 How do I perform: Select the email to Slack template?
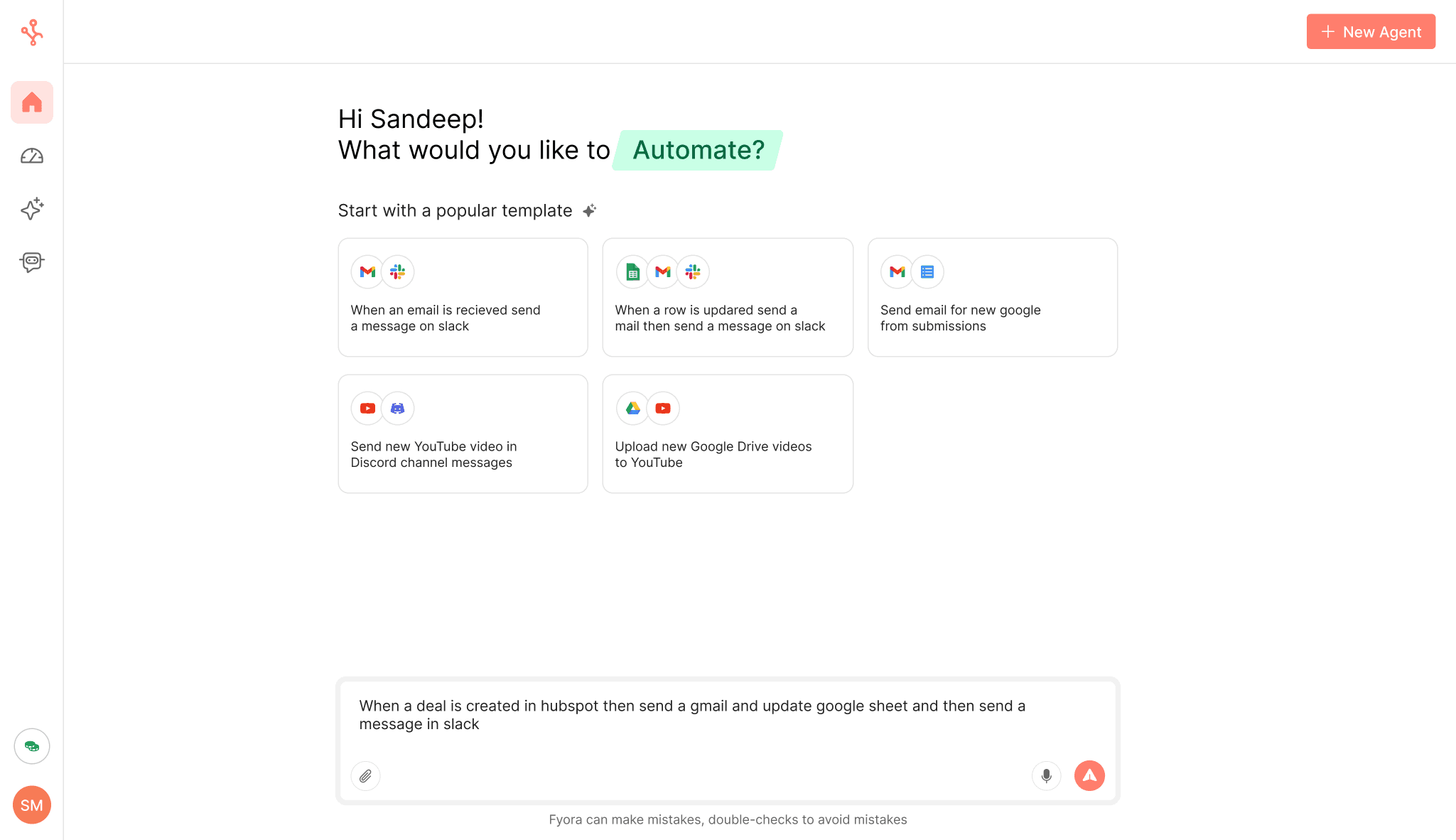click(x=463, y=297)
